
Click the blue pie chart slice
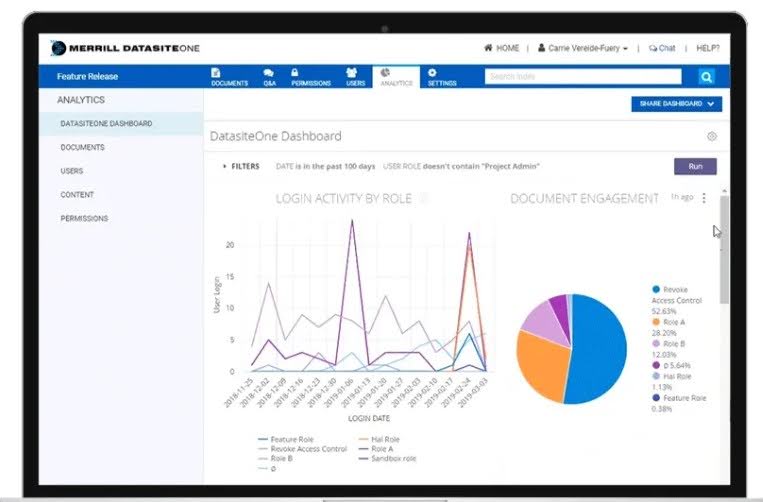pos(601,348)
